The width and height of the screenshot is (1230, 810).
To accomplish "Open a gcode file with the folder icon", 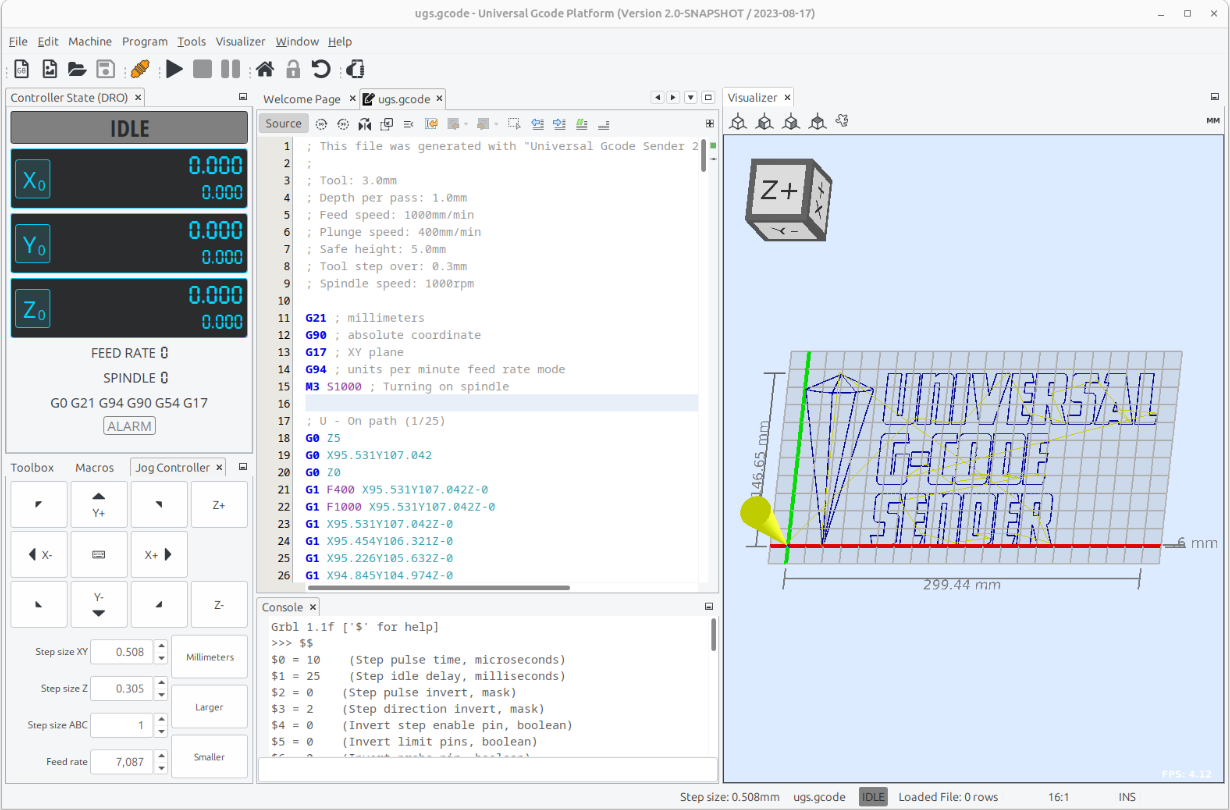I will pyautogui.click(x=76, y=68).
